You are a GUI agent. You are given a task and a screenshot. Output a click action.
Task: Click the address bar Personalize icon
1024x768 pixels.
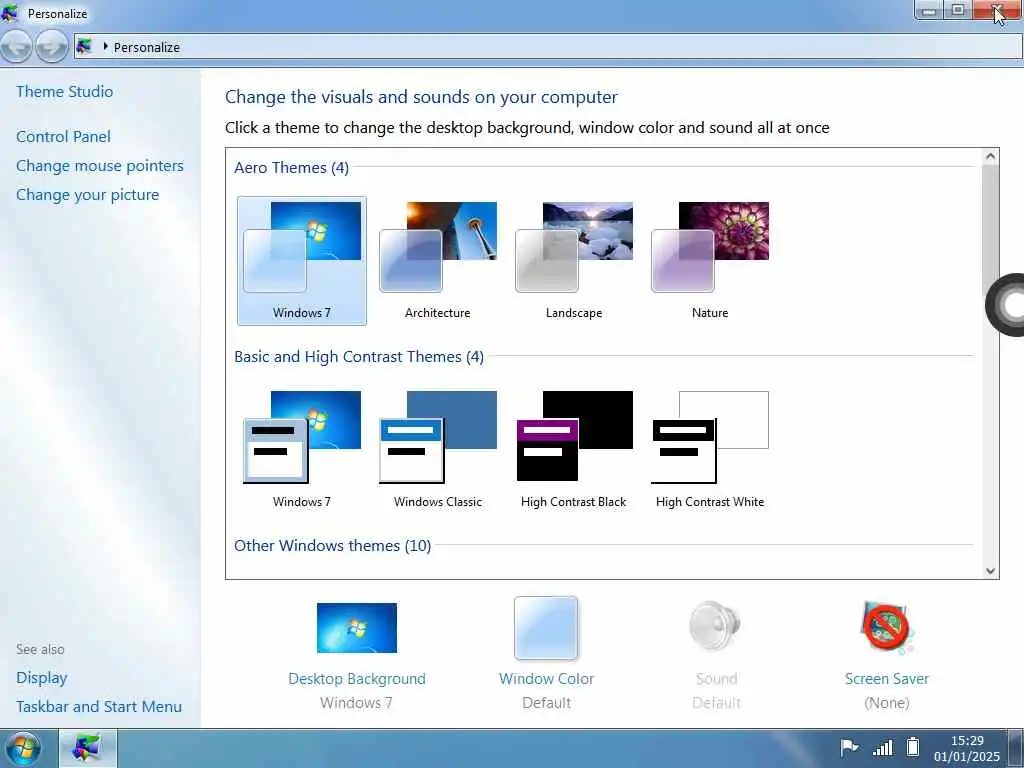(84, 46)
